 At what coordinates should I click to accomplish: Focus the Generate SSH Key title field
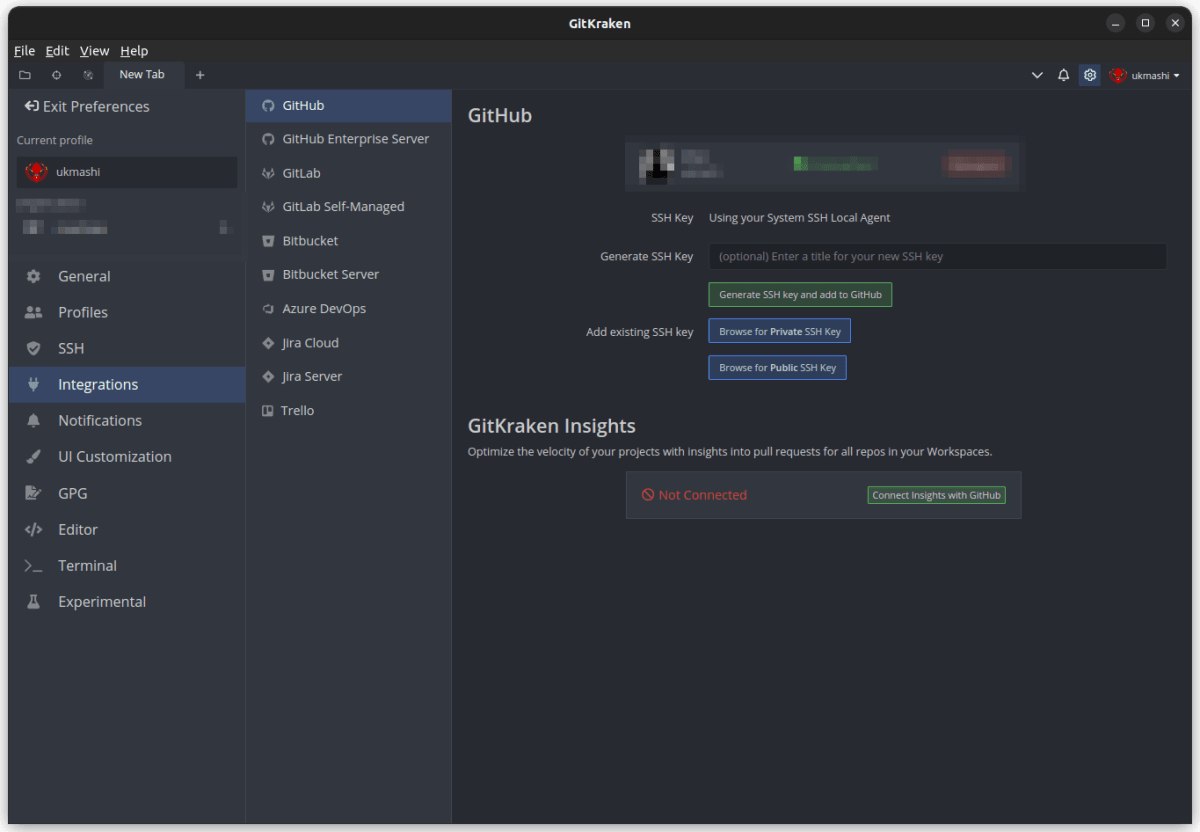click(937, 256)
